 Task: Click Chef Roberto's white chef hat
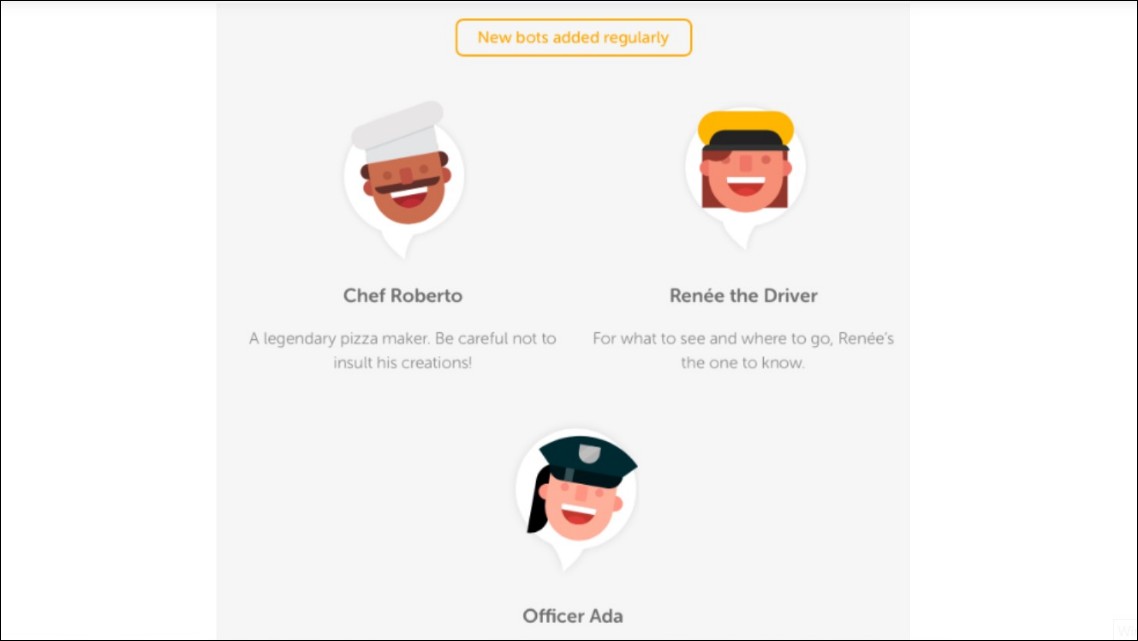click(x=398, y=132)
